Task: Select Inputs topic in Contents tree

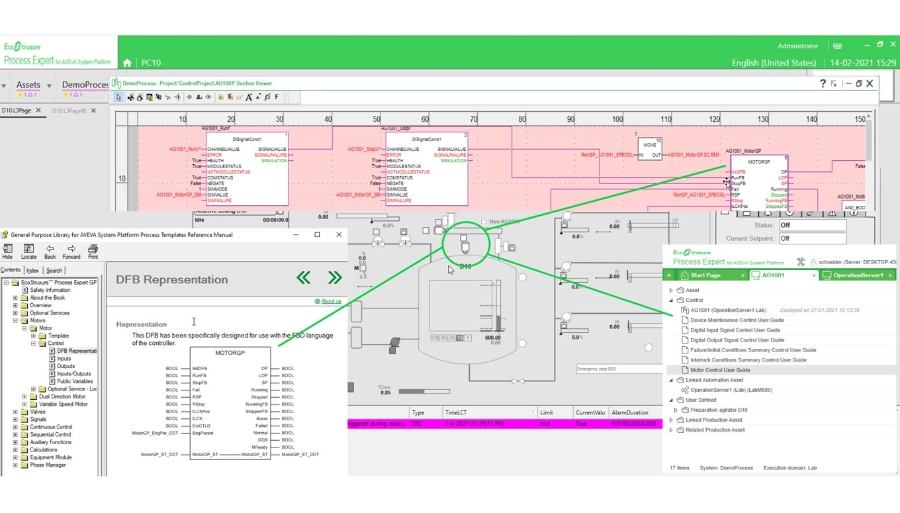Action: coord(64,358)
